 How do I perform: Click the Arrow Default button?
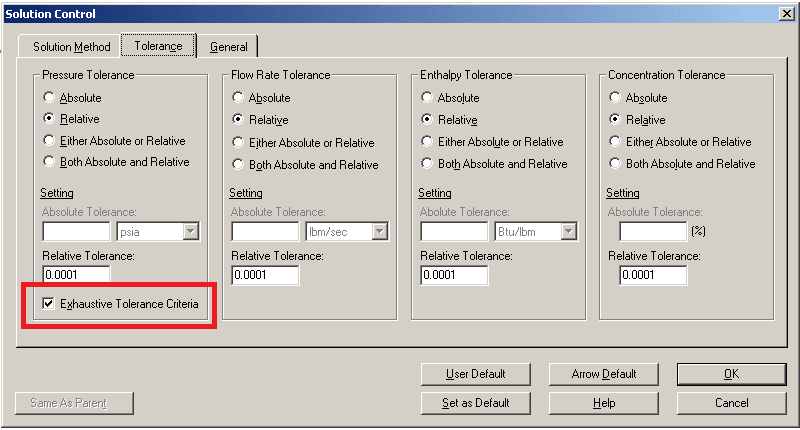coord(604,374)
